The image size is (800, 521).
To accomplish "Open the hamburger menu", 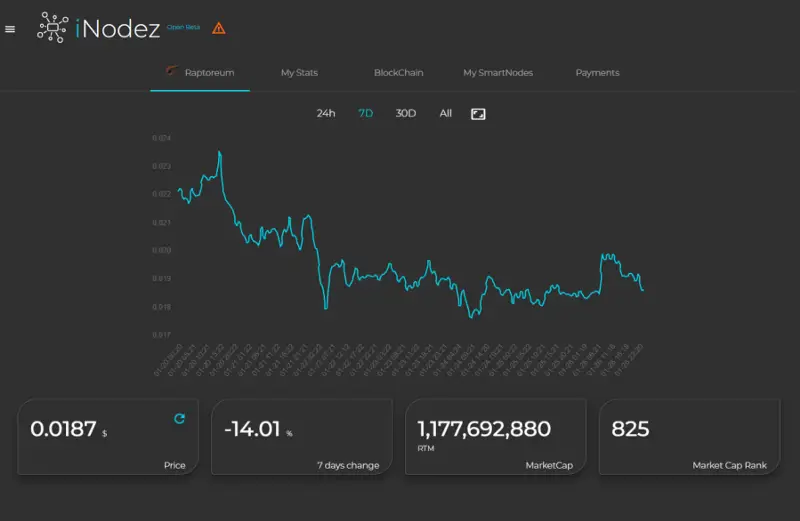I will coord(10,29).
